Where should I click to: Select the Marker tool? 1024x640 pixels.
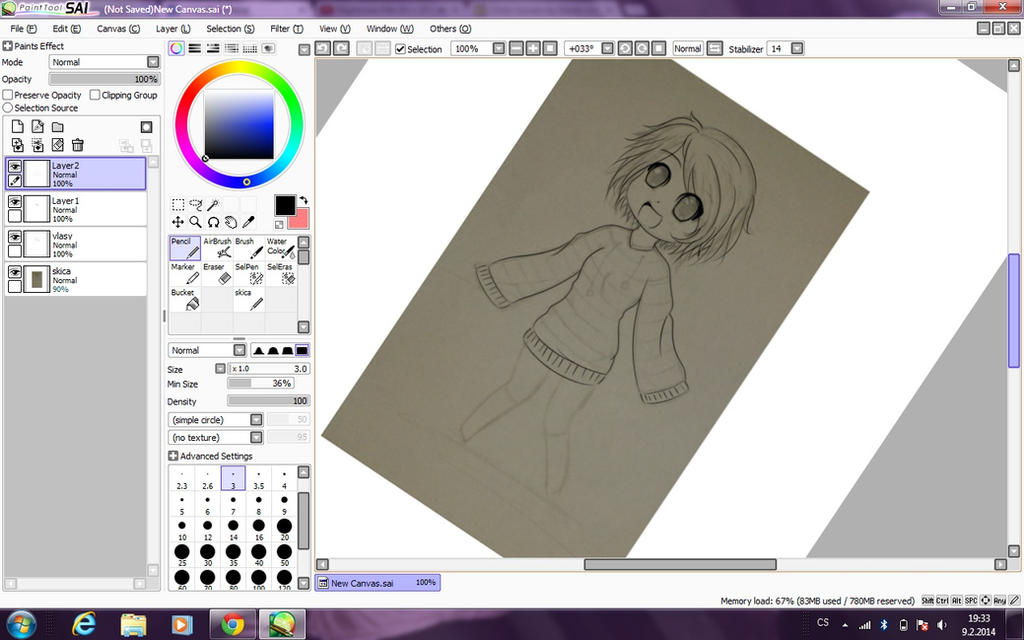click(185, 274)
